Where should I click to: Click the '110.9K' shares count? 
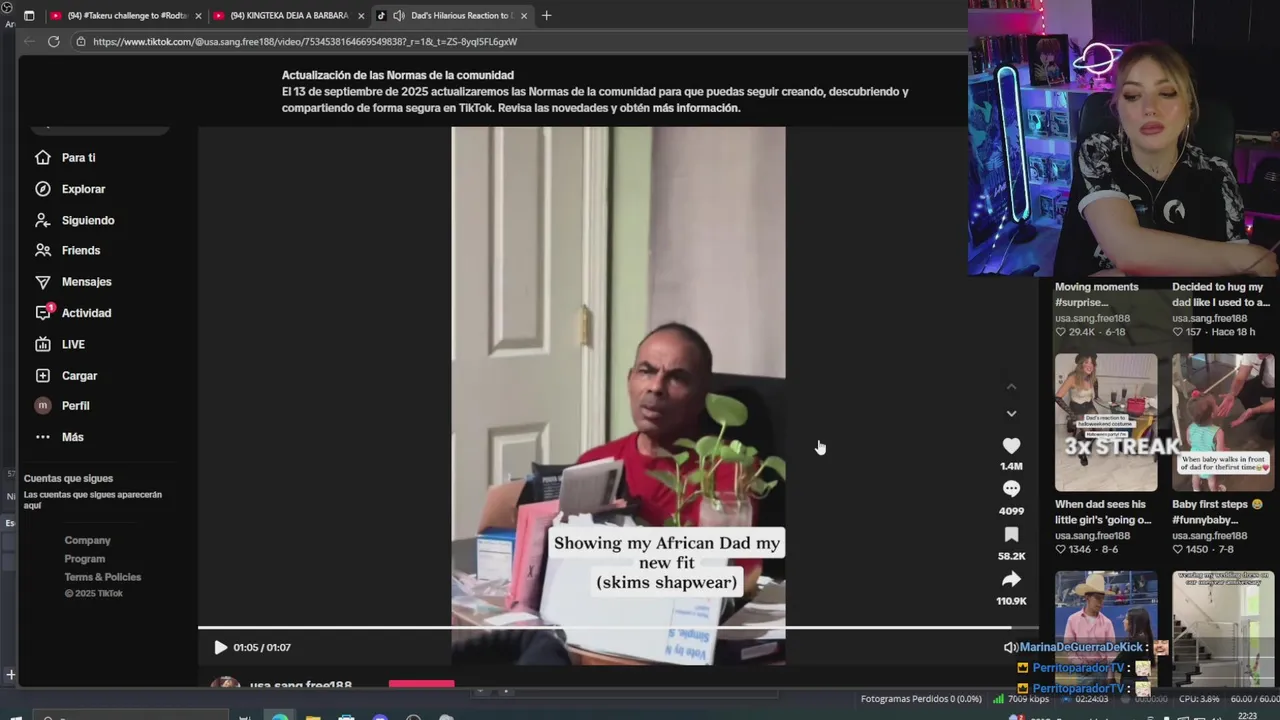[x=1011, y=601]
